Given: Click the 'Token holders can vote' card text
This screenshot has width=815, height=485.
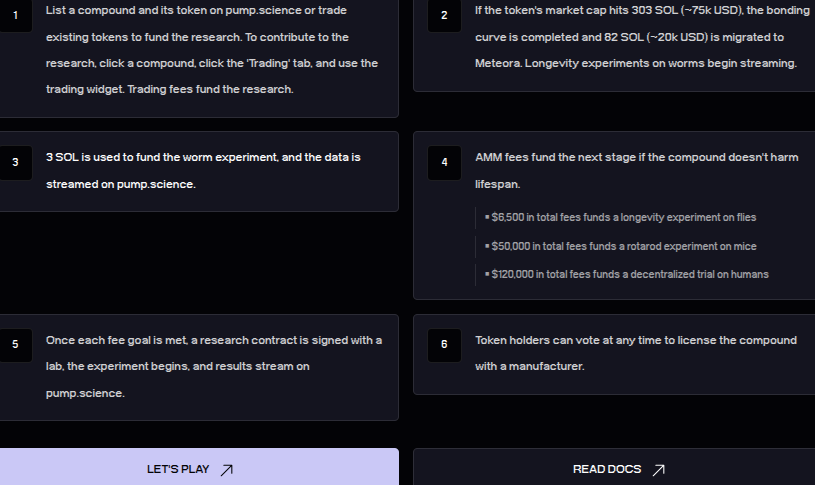Looking at the screenshot, I should pos(636,353).
